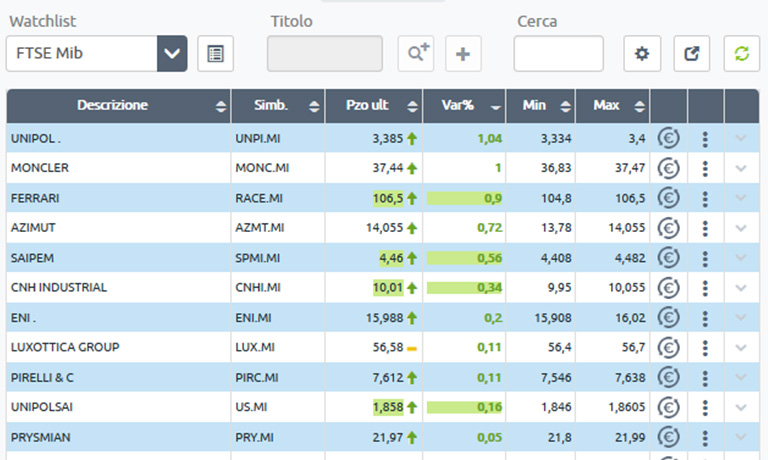Sort by Pzo ult column header
The image size is (768, 460).
[374, 106]
